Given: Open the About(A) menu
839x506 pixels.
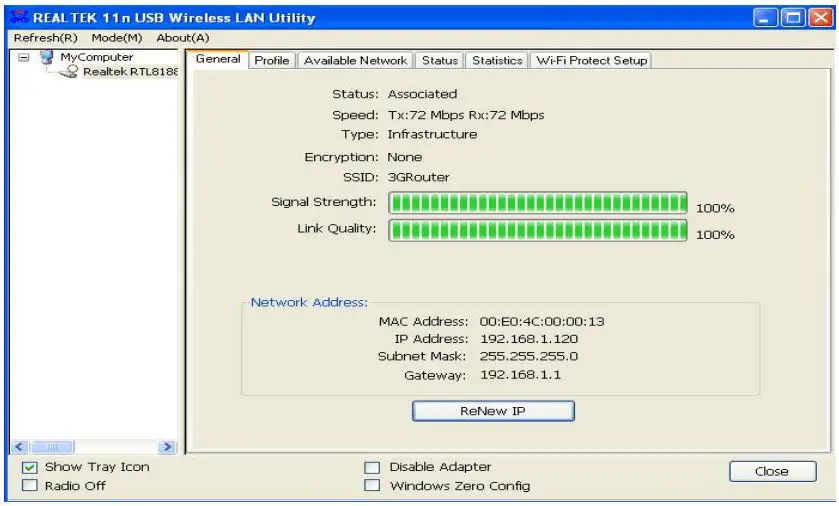Looking at the screenshot, I should point(182,38).
